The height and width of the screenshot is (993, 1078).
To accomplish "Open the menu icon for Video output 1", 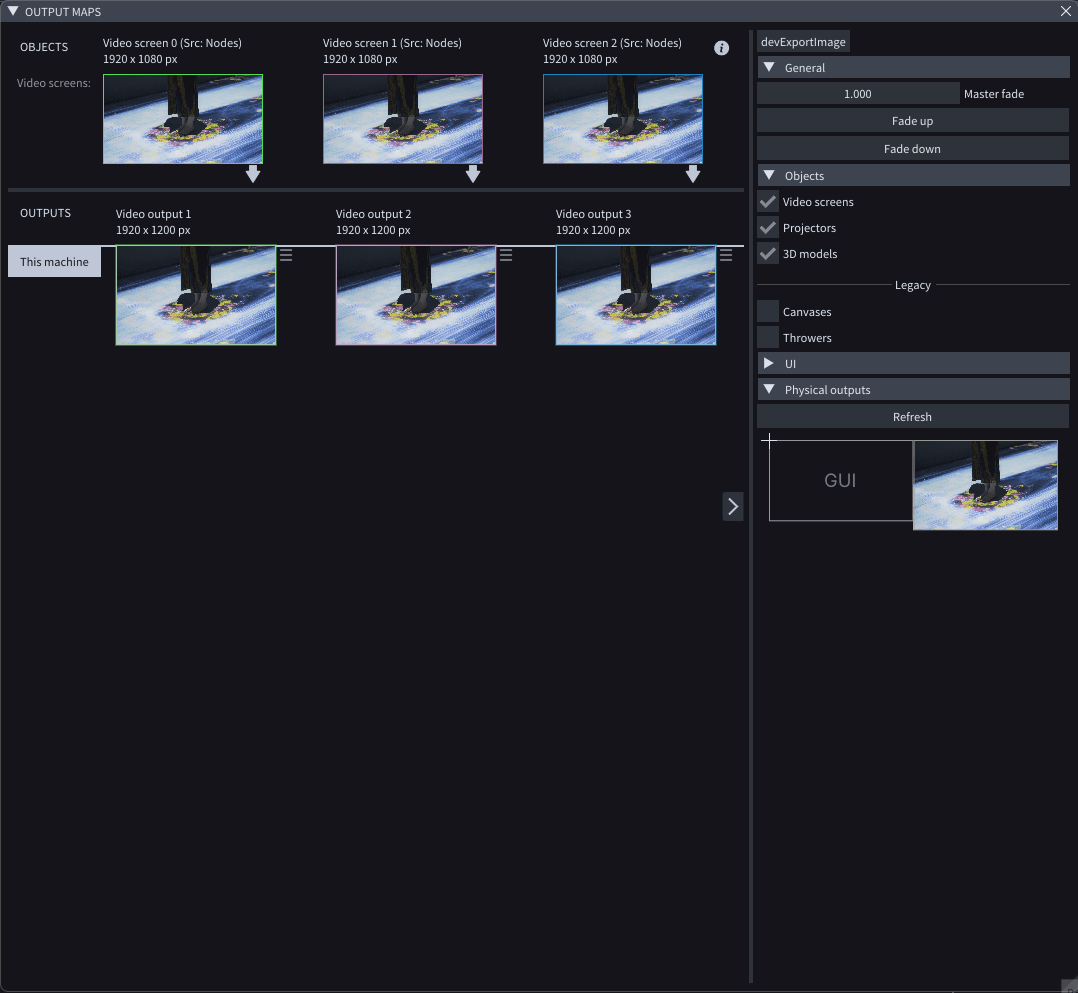I will tap(286, 255).
